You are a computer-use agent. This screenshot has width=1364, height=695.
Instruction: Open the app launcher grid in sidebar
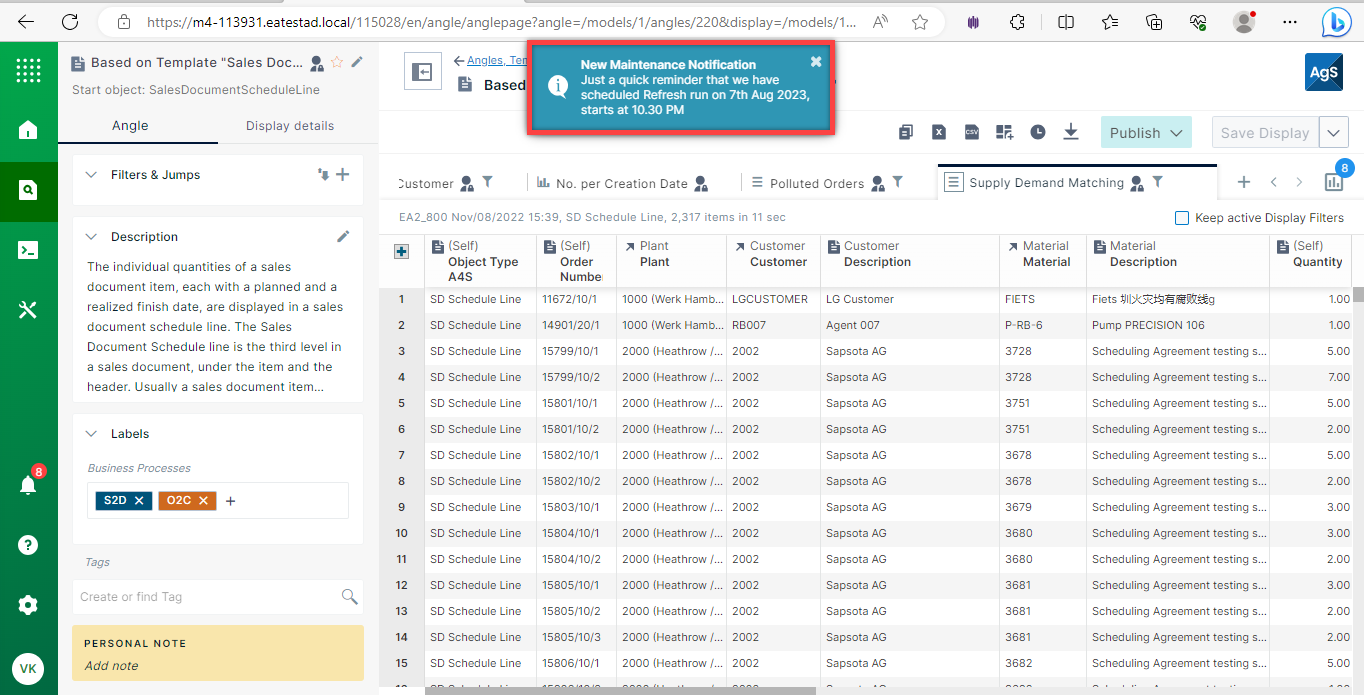28,70
